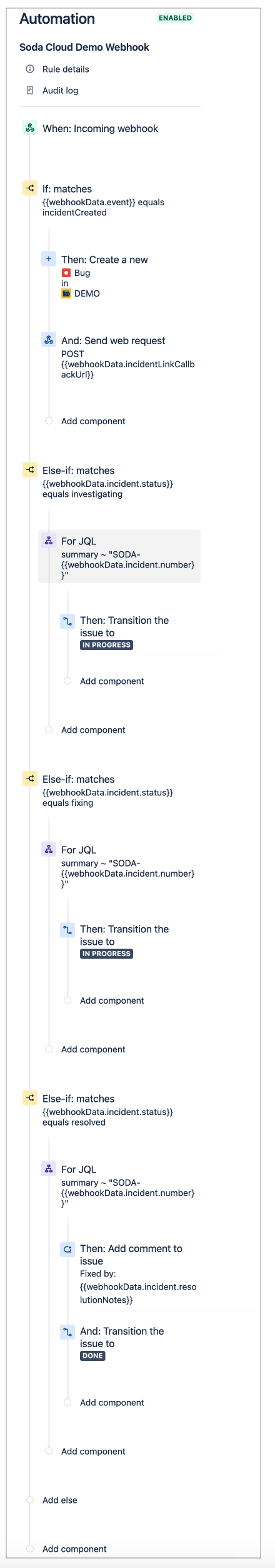Click the ENABLED status badge

175,18
